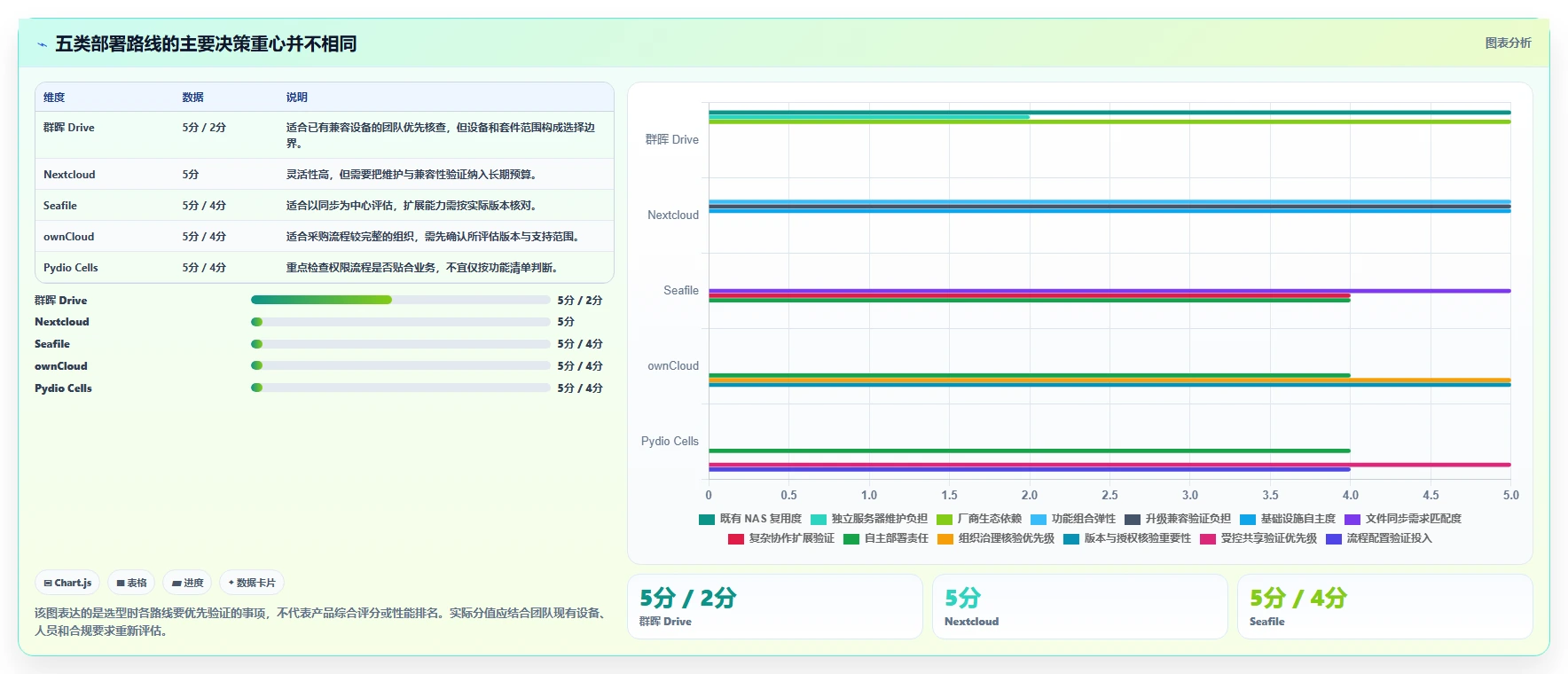1568x674 pixels.
Task: Toggle 厂商生态依赖 legend item
Action: [x=979, y=519]
